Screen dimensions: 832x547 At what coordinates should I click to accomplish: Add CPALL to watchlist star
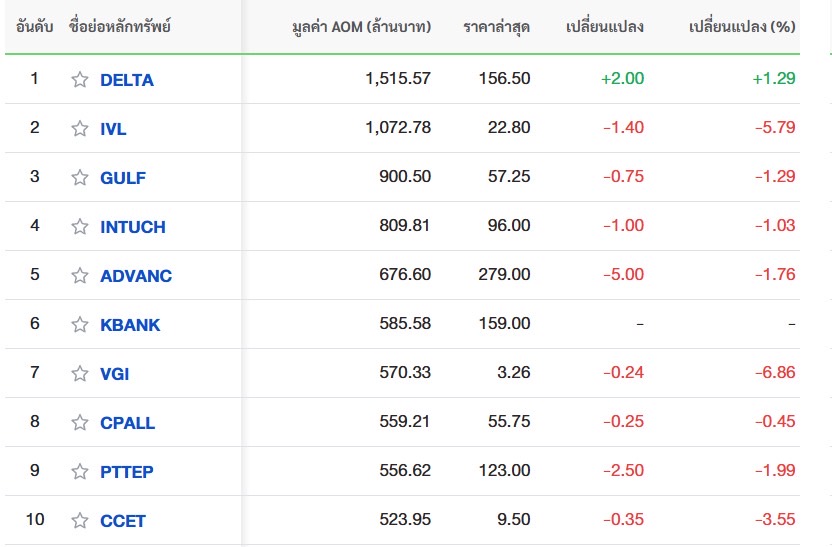80,422
